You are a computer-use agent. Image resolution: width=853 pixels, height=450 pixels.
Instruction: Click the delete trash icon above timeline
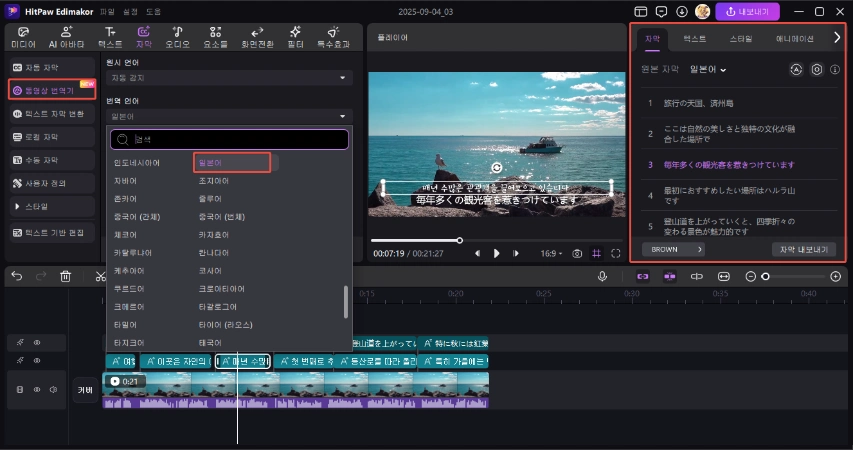66,276
